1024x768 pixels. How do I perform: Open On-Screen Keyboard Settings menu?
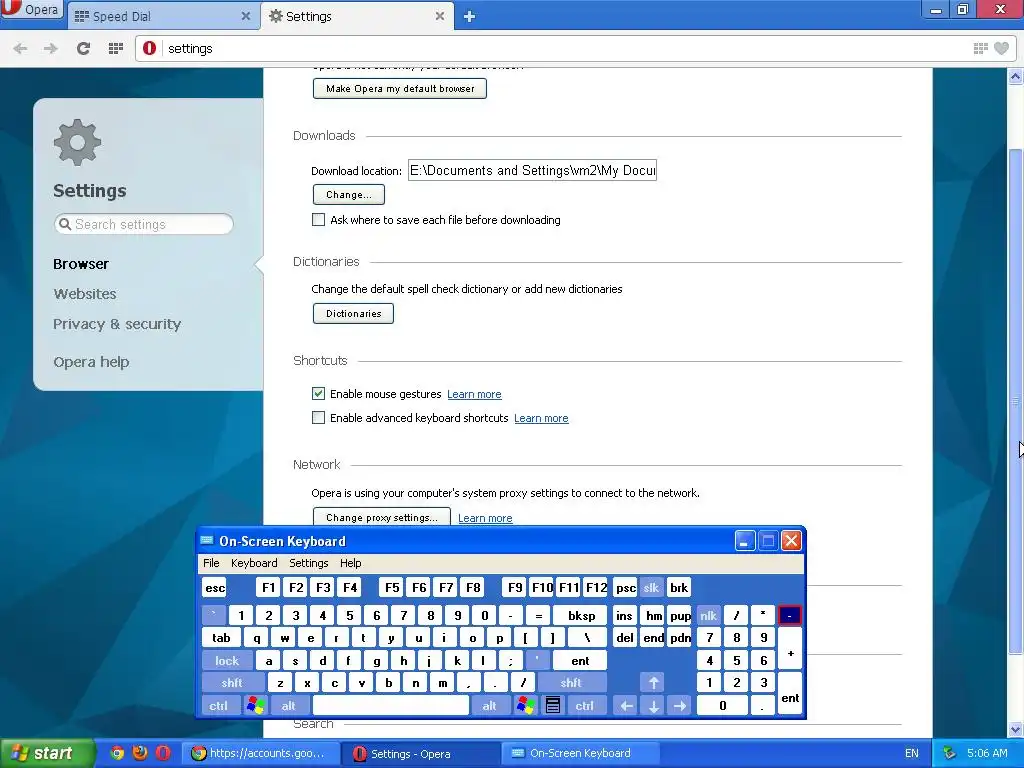pos(309,563)
